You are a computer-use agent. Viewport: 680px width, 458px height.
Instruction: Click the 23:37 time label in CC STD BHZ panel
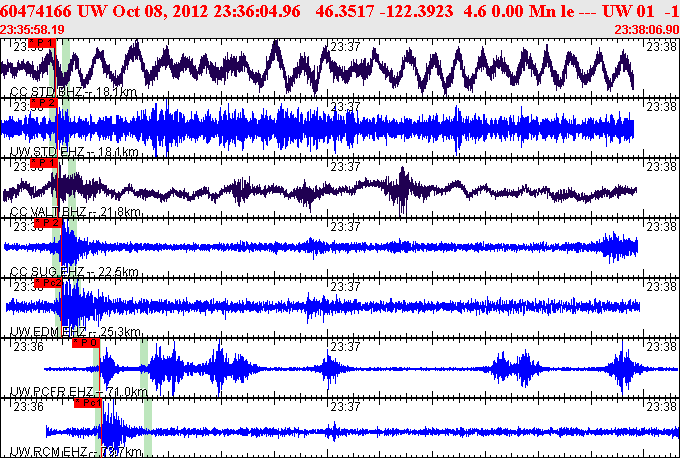pyautogui.click(x=345, y=46)
